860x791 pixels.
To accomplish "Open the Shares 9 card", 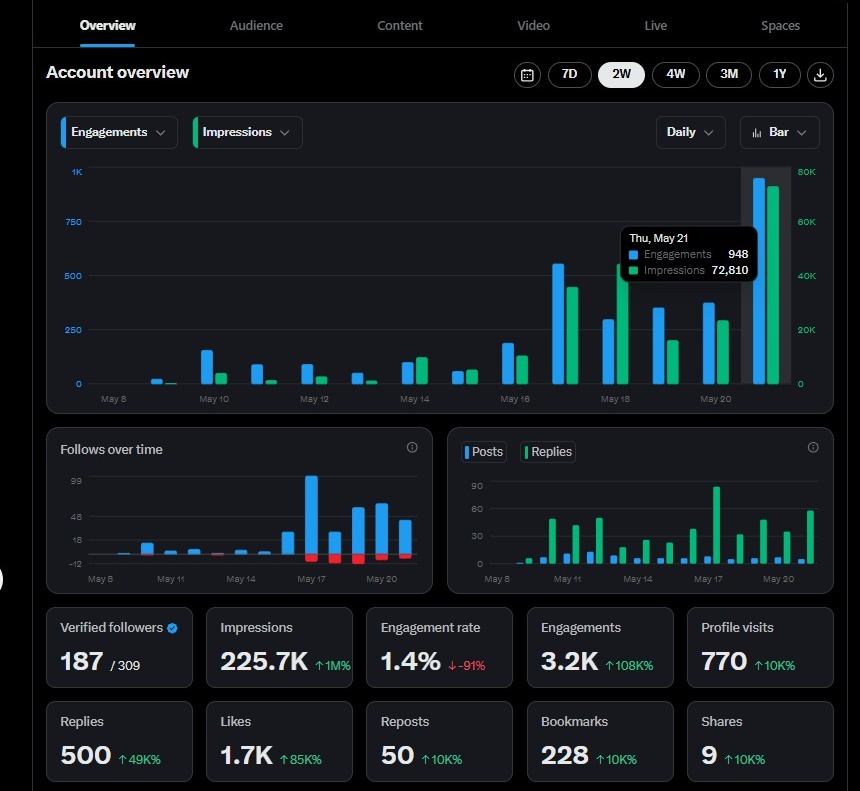I will point(760,741).
